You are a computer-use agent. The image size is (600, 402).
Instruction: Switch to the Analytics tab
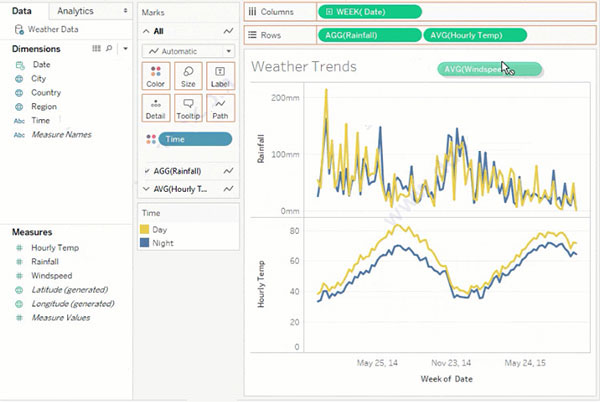tap(77, 10)
